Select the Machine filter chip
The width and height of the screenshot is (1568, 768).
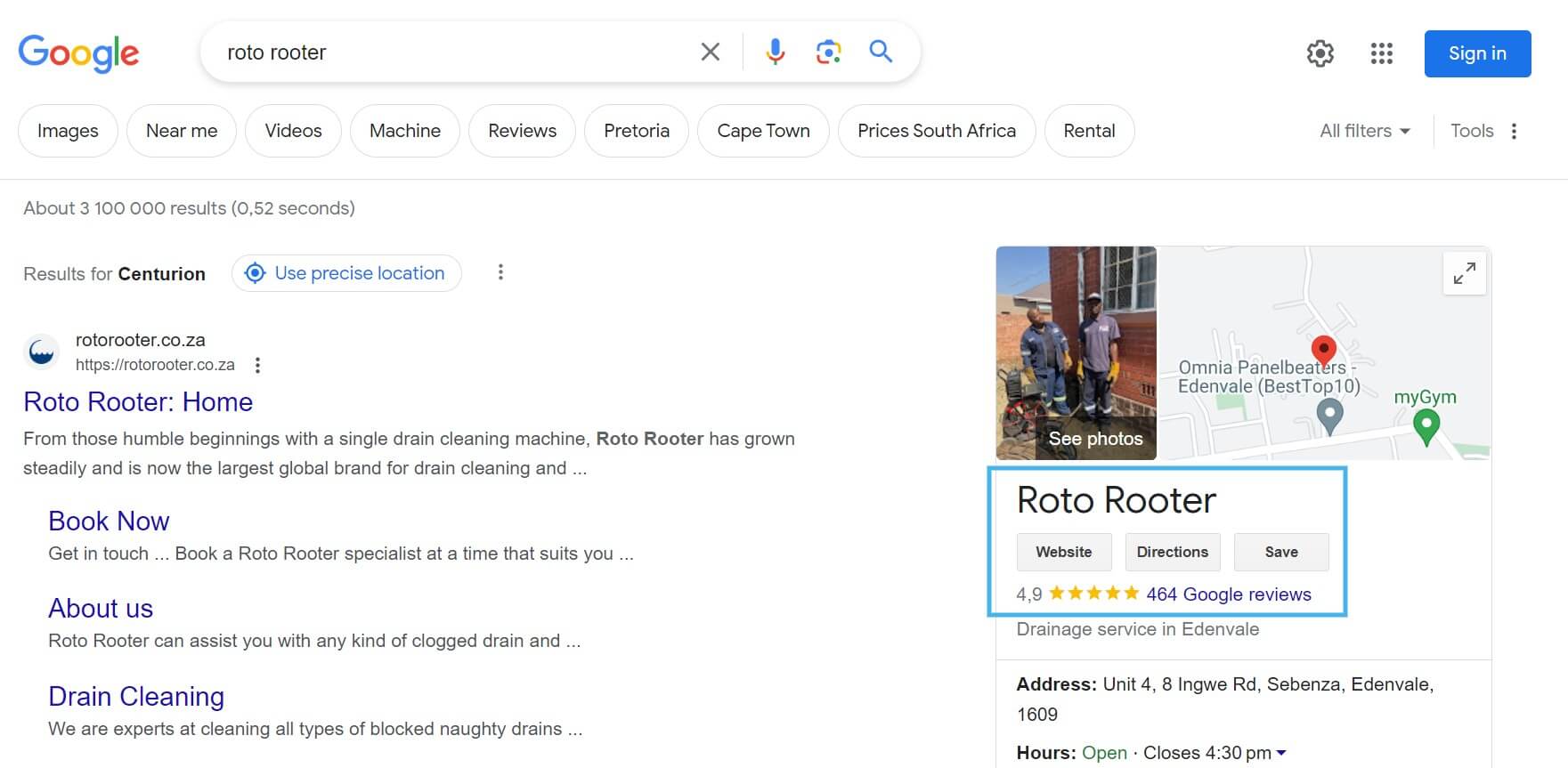pos(405,131)
